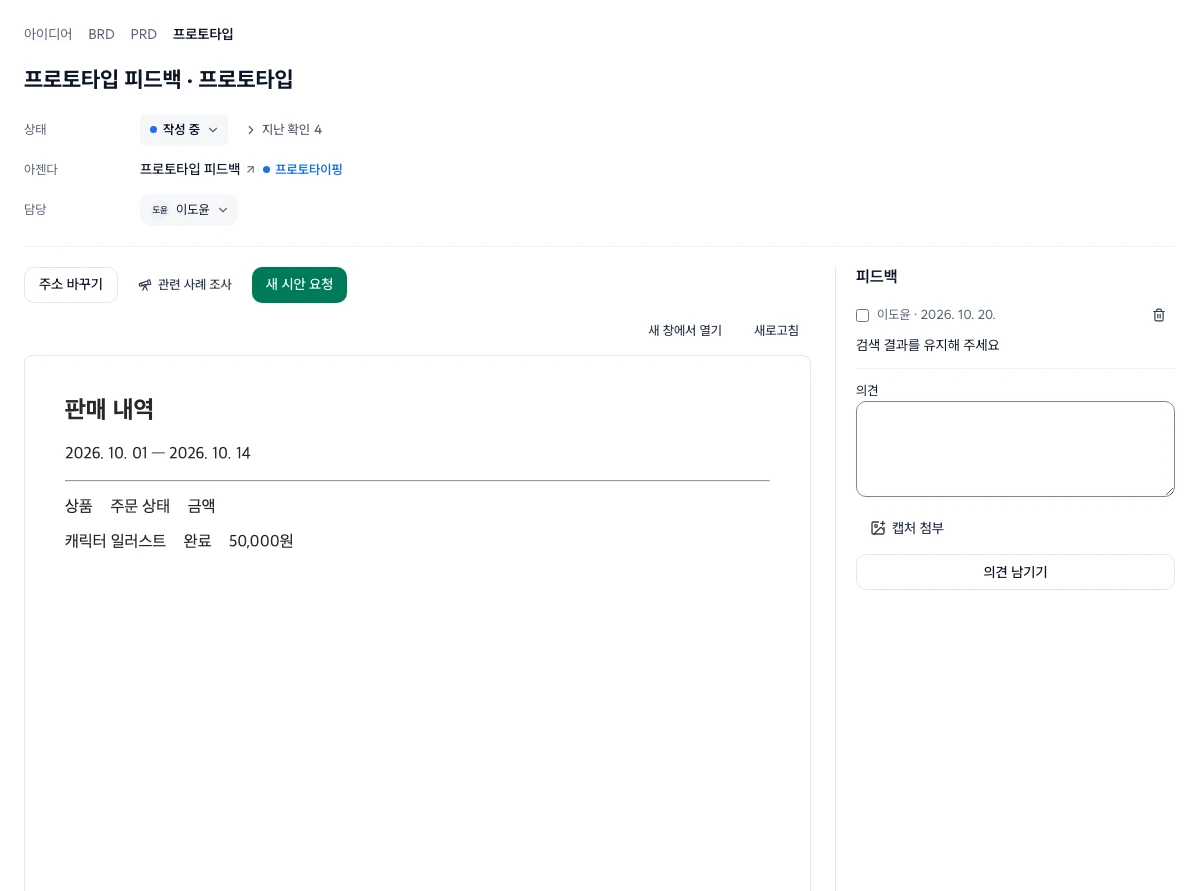Switch to the 아이디어 tab
The height and width of the screenshot is (891, 1199).
pos(47,34)
